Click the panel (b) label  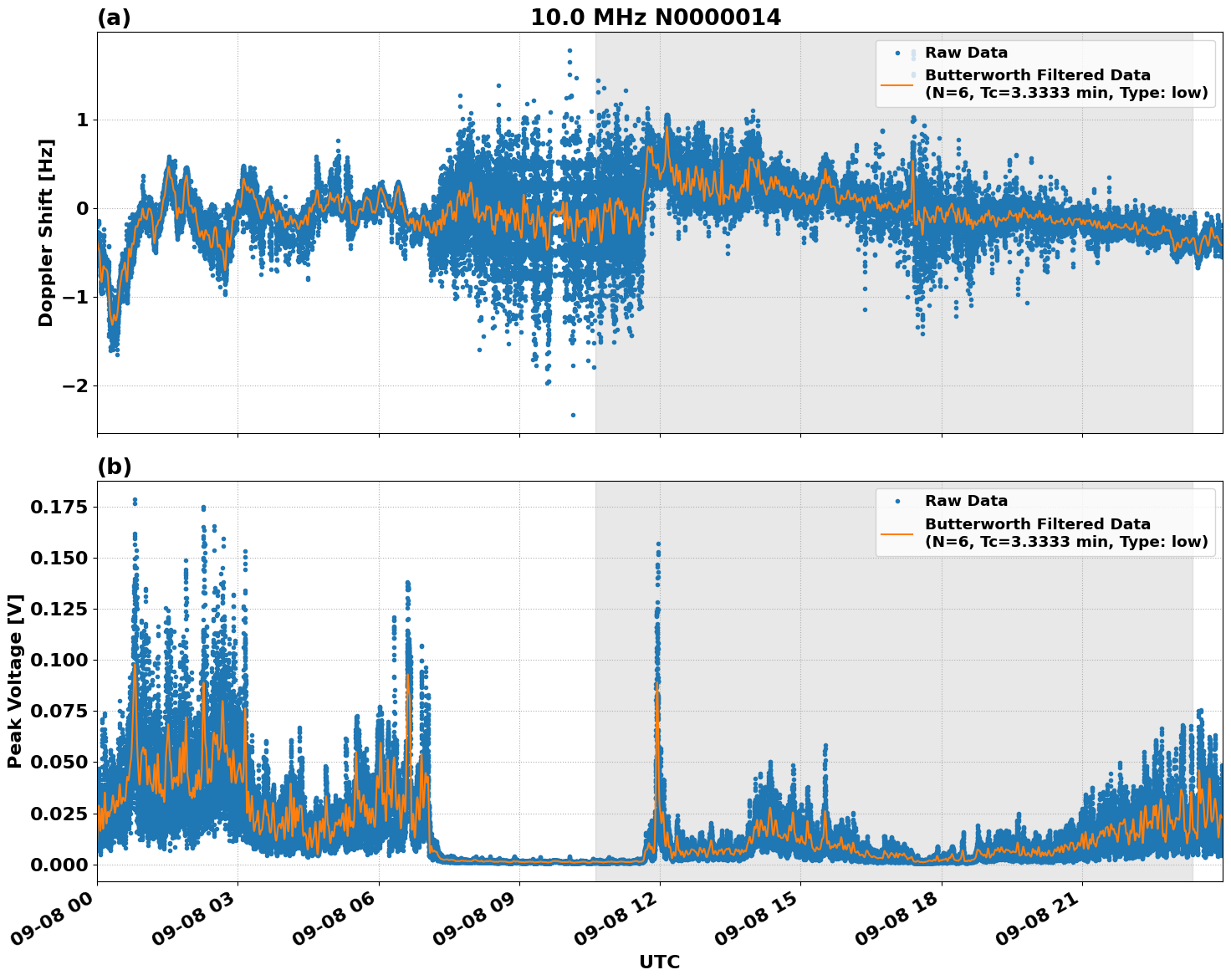(115, 466)
